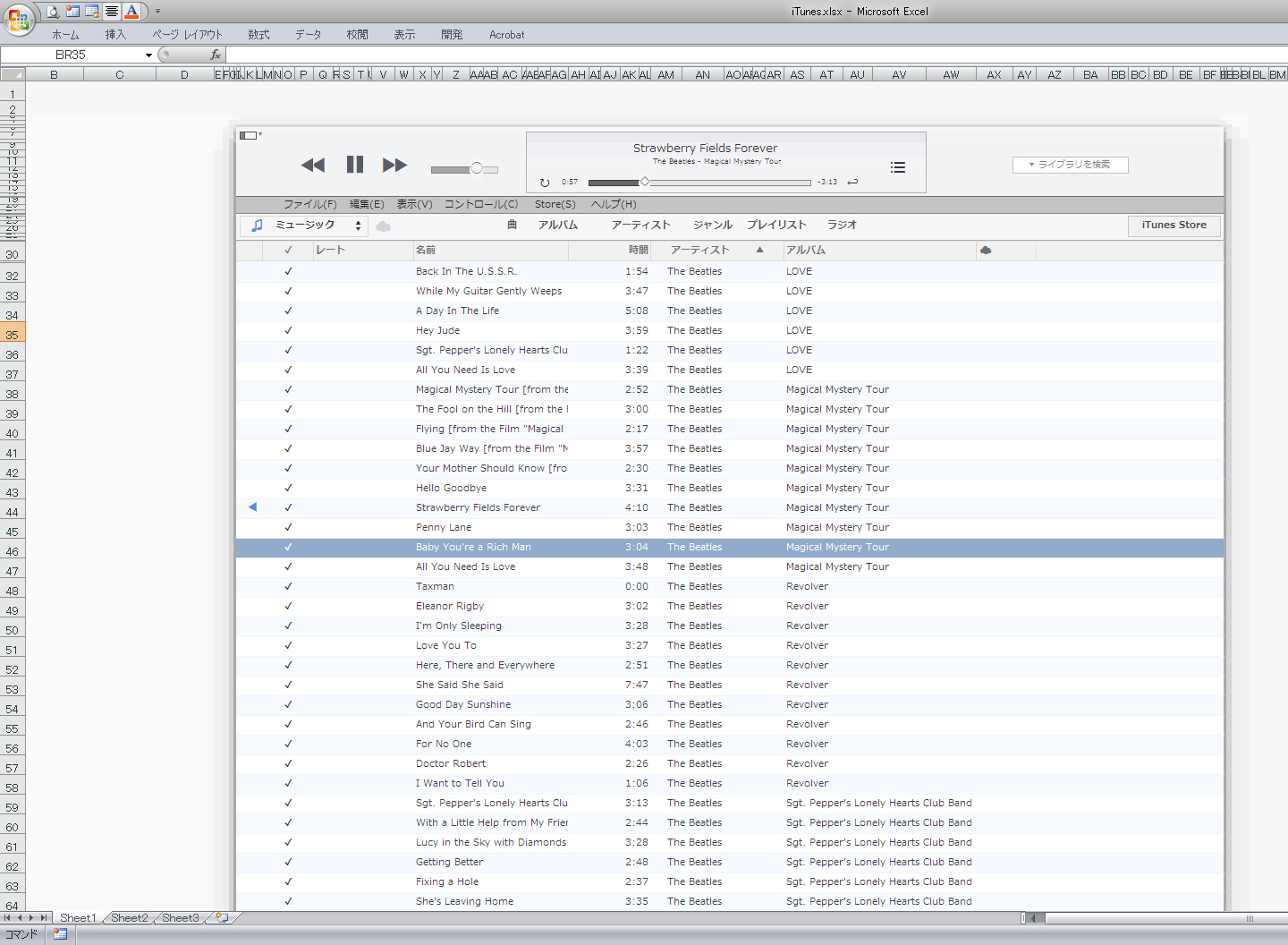1288x945 pixels.
Task: Click the print preview icon in quick access toolbar
Action: pyautogui.click(x=54, y=12)
